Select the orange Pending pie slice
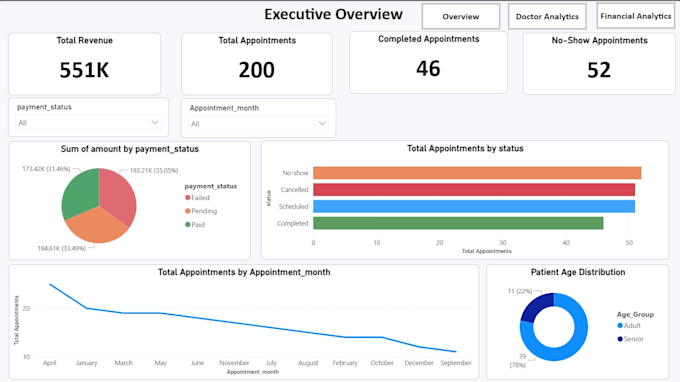 point(98,226)
